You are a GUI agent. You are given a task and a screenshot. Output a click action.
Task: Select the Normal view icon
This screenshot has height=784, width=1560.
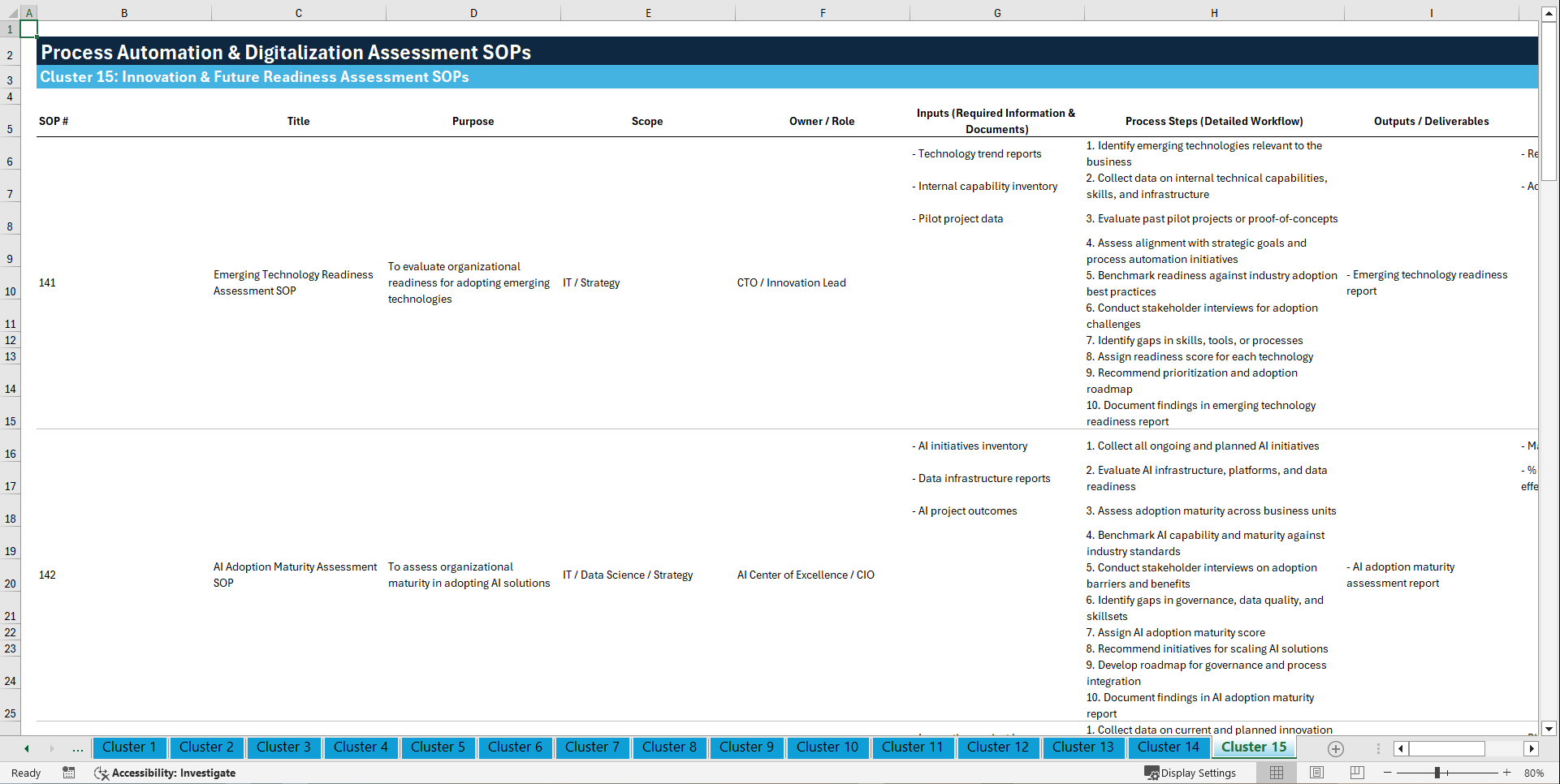(1275, 773)
